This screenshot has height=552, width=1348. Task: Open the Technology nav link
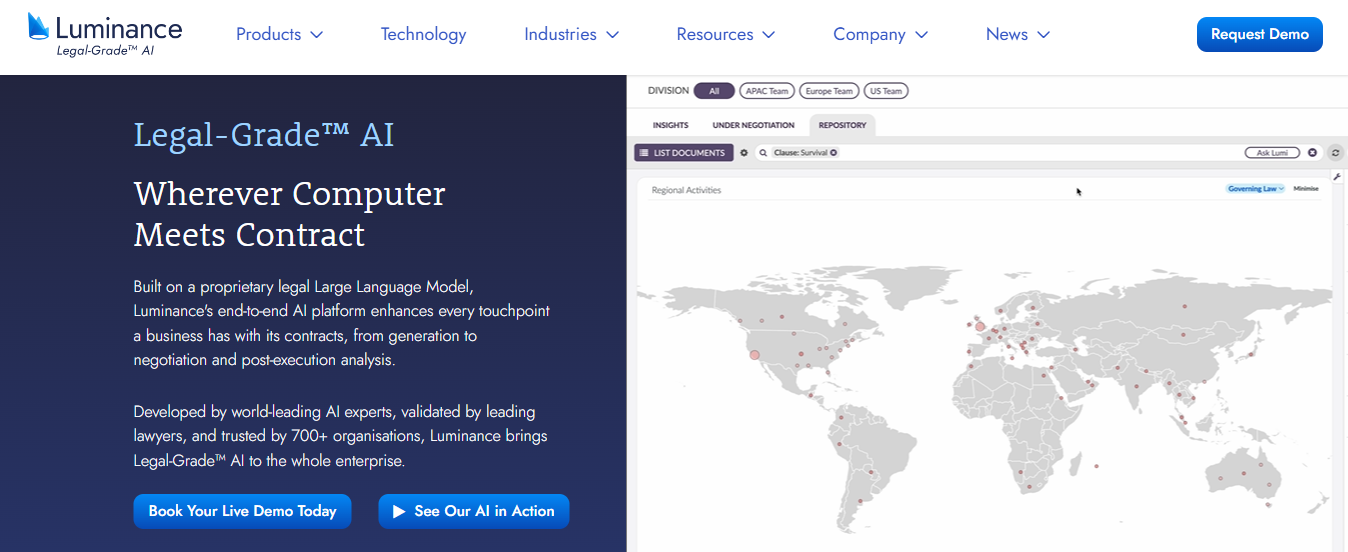point(423,34)
